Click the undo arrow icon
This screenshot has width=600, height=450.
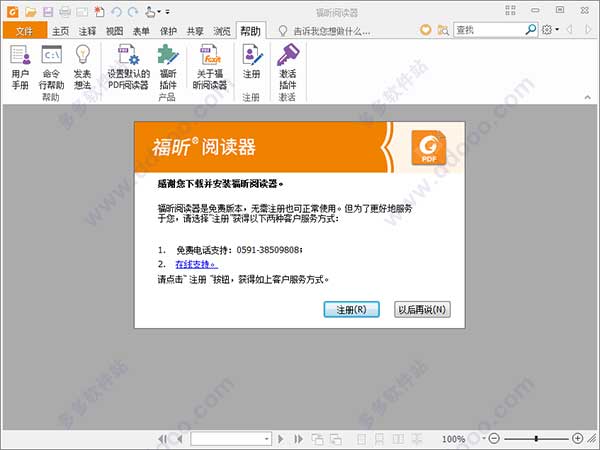coord(116,12)
